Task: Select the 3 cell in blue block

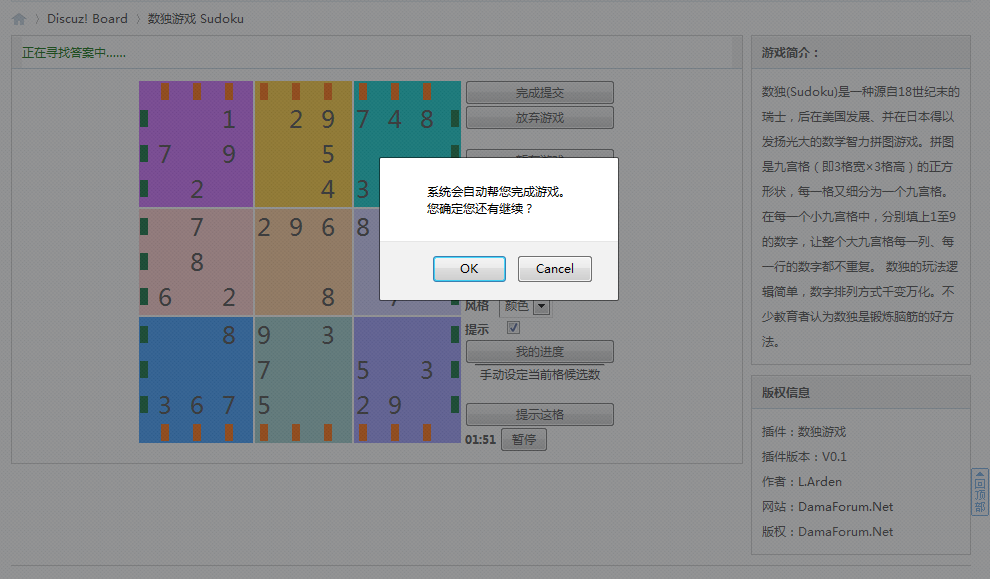Action: [165, 405]
